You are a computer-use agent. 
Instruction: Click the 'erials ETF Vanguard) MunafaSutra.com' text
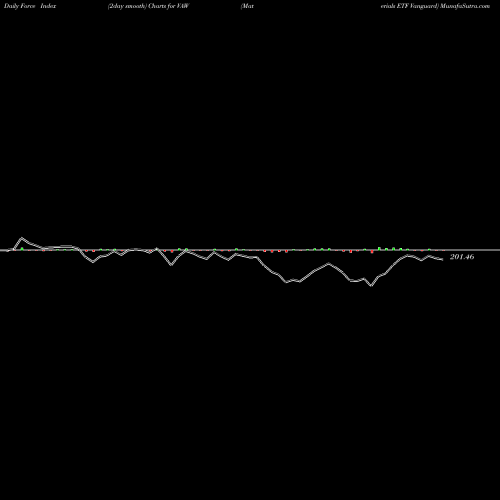pos(435,6)
